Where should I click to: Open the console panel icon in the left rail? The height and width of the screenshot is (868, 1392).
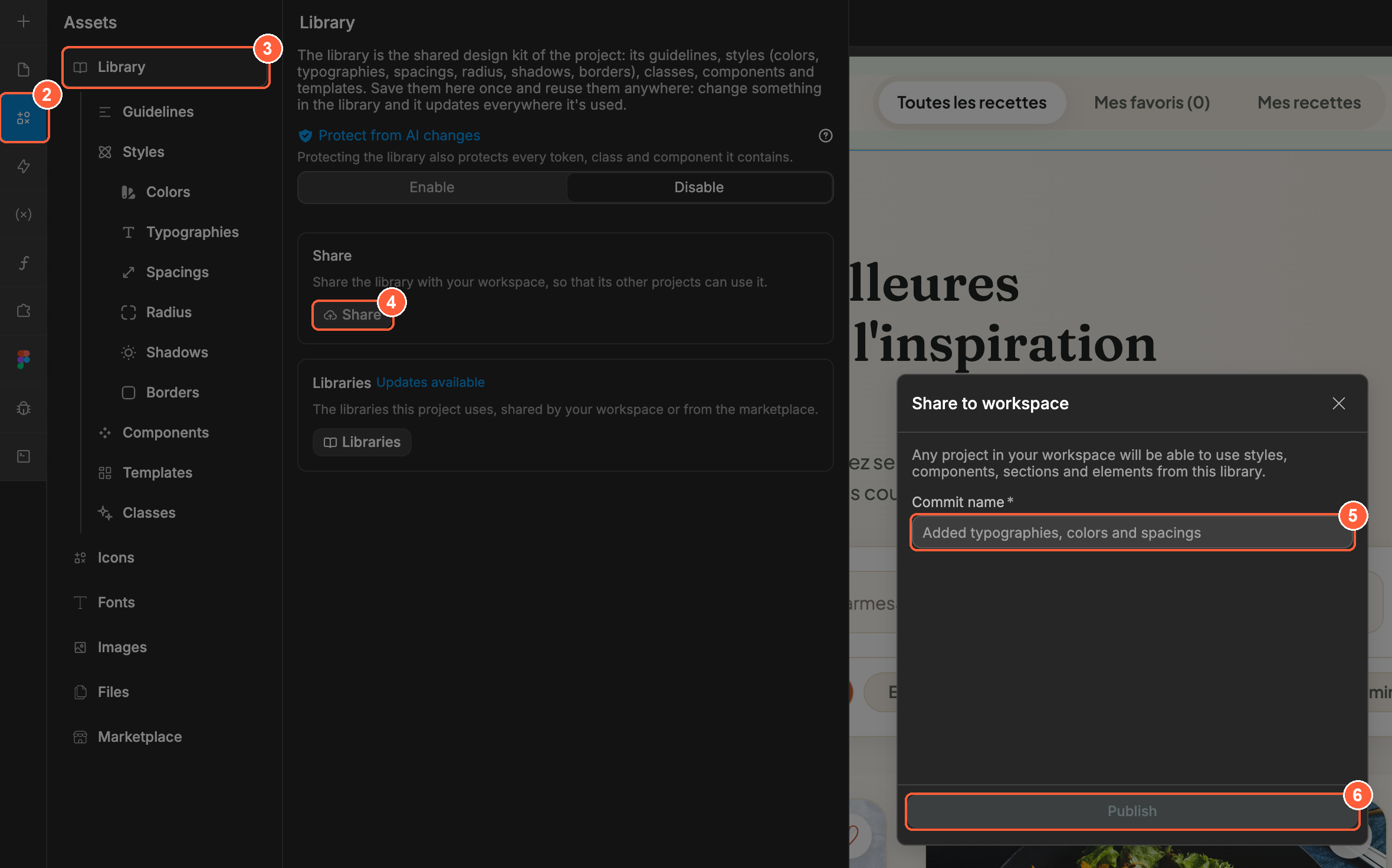(x=24, y=456)
